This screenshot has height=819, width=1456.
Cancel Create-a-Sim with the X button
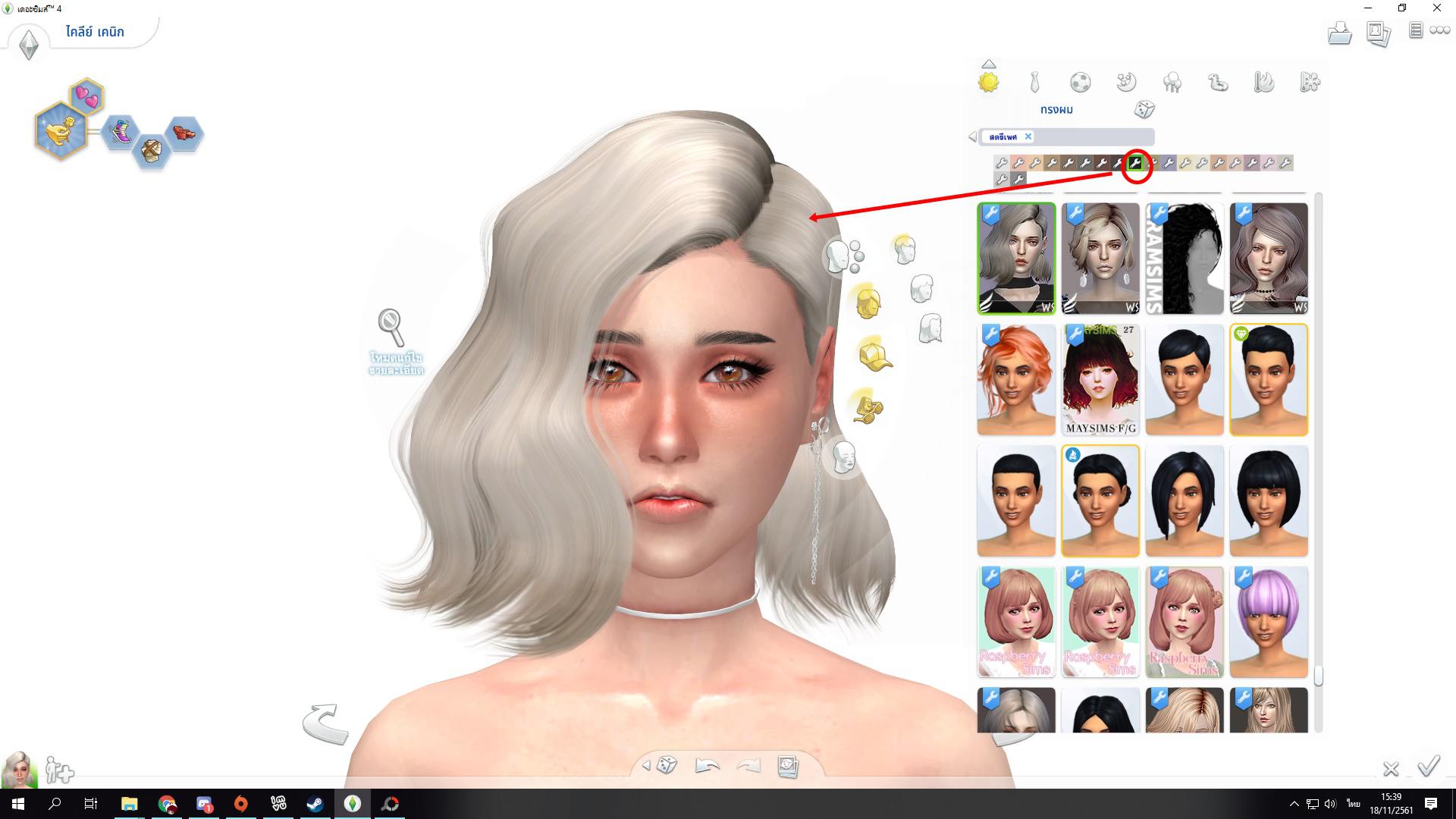(1391, 769)
